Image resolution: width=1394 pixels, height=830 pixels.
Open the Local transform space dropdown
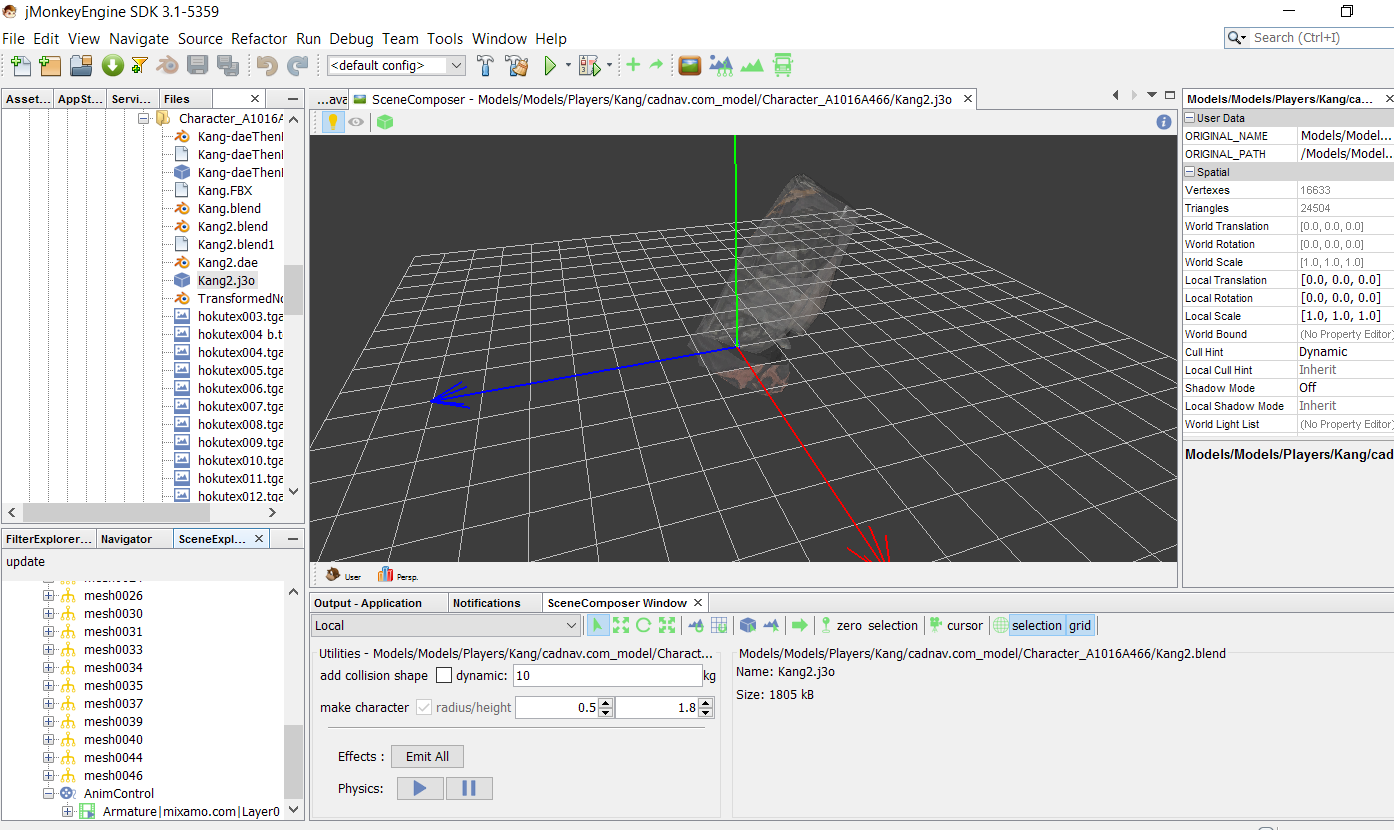tap(445, 625)
